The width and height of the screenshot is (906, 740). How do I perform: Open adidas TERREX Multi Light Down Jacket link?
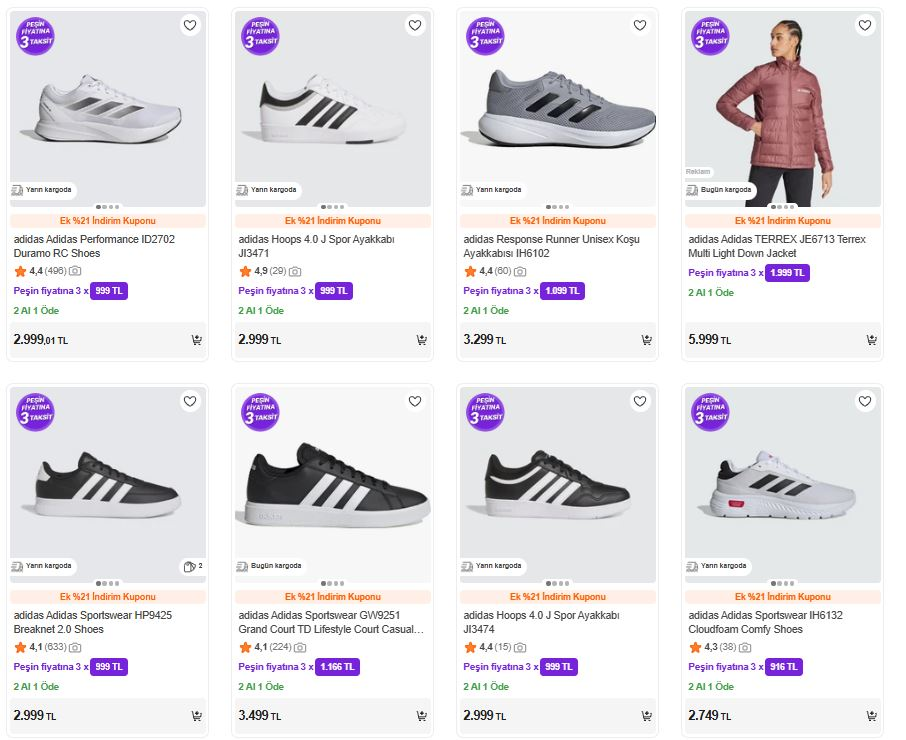click(x=777, y=246)
